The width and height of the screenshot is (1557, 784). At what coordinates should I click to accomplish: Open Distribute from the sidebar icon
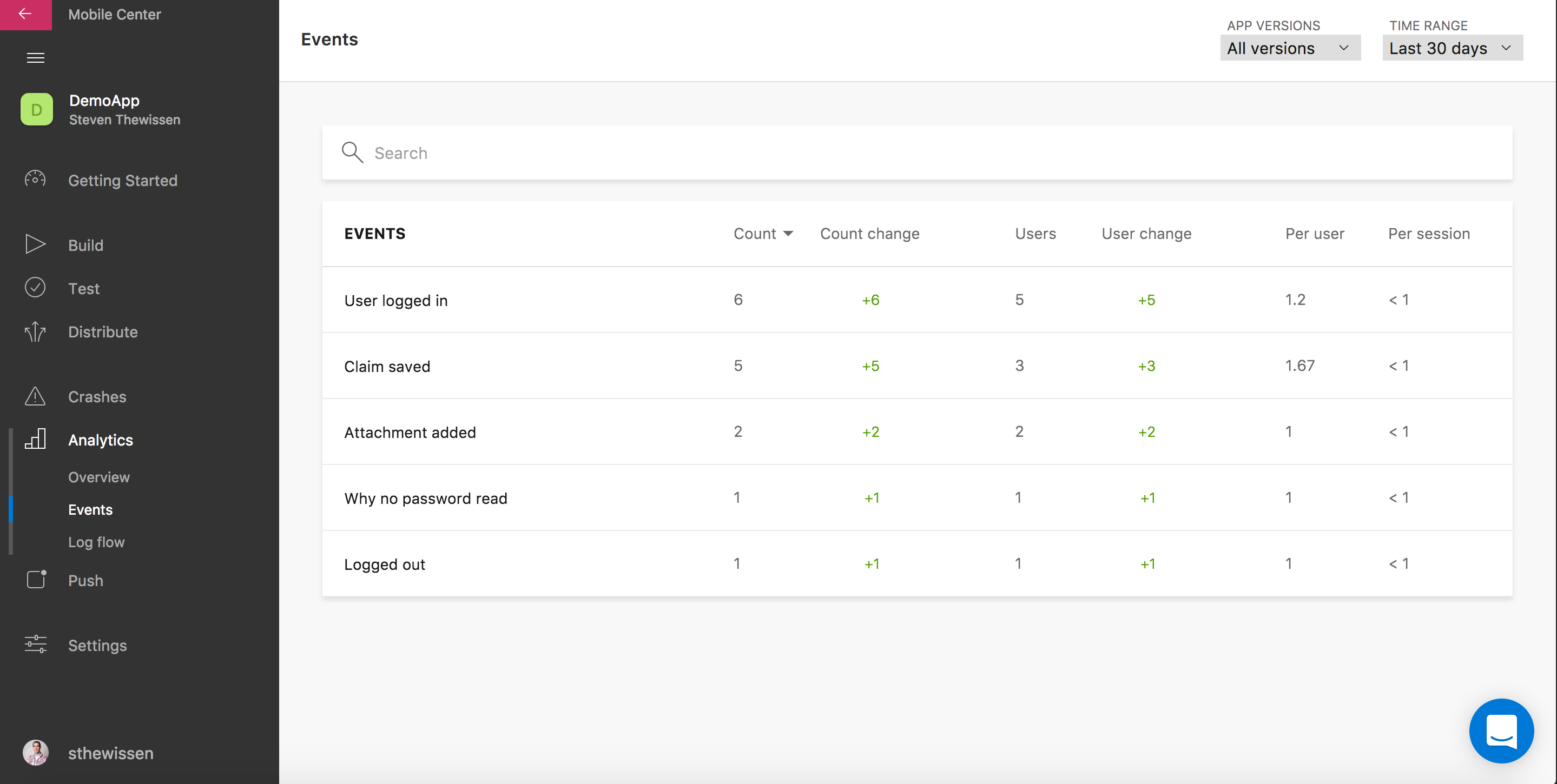[35, 331]
